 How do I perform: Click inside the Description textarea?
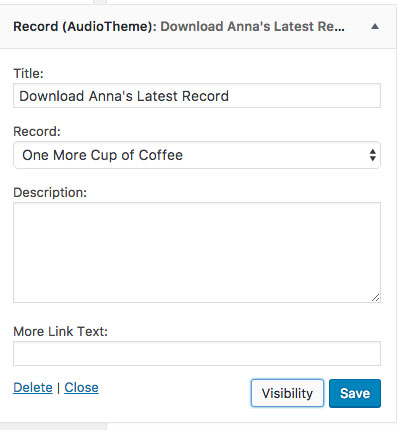pyautogui.click(x=197, y=252)
